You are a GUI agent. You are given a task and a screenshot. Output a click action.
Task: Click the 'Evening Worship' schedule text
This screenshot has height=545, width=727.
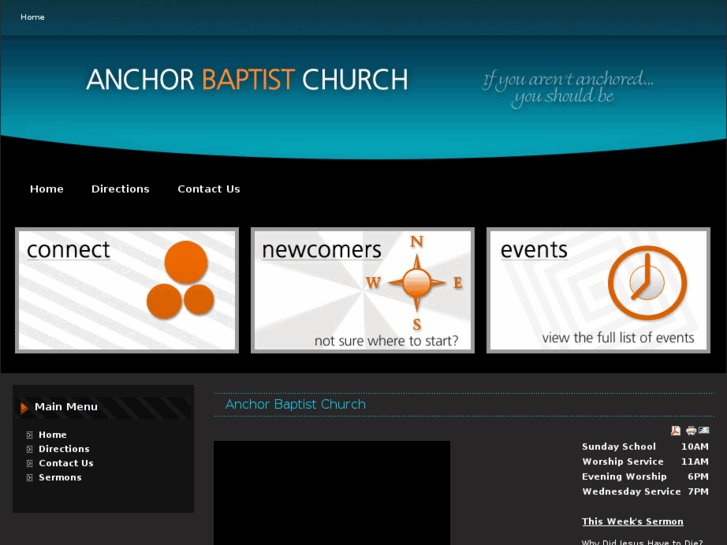click(x=625, y=476)
